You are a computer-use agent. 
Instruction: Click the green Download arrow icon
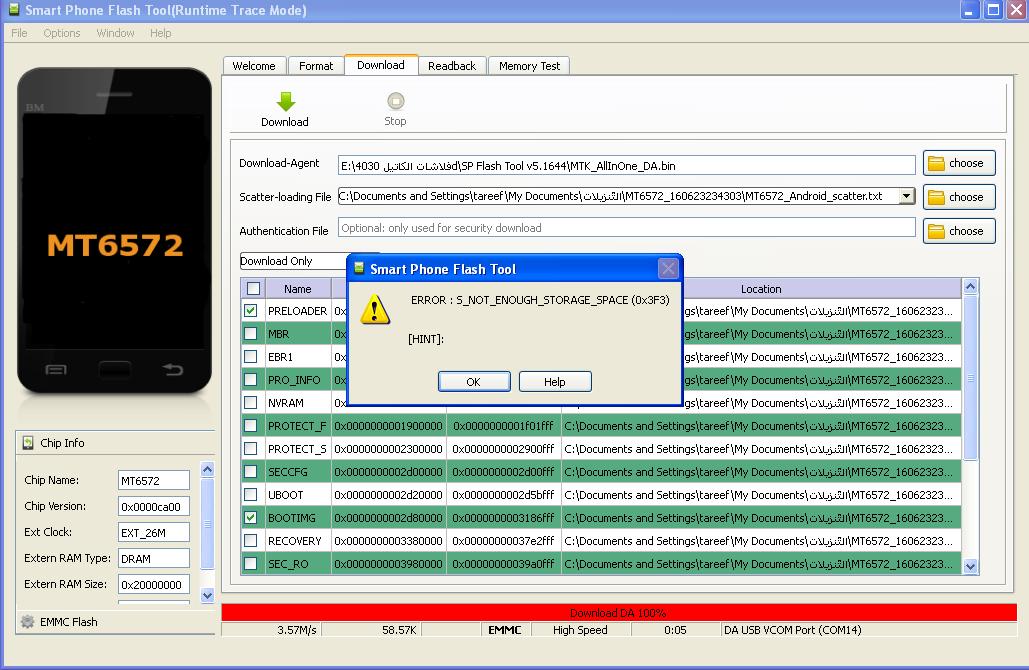point(285,102)
